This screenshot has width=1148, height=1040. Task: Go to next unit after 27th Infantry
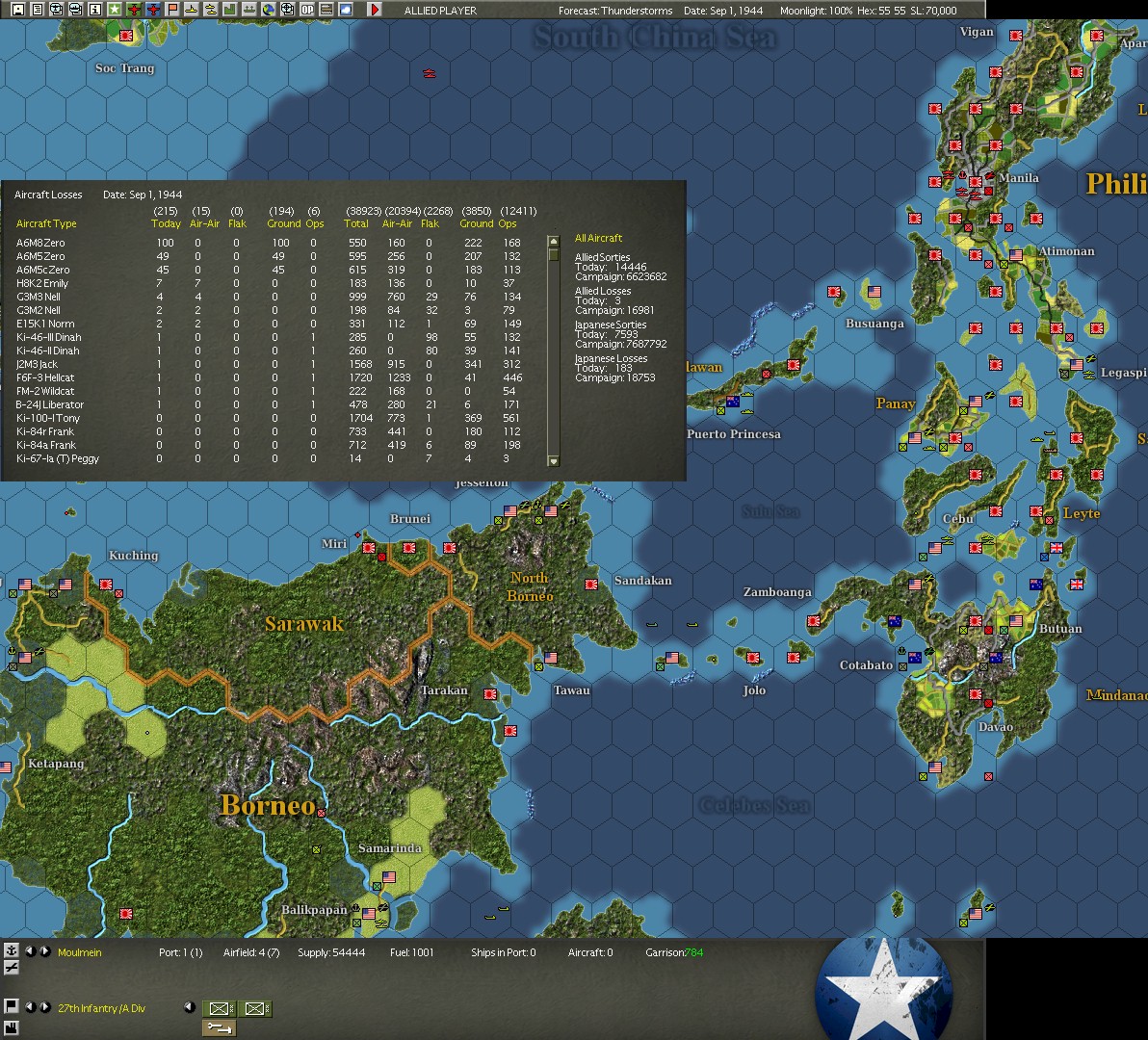pyautogui.click(x=45, y=1007)
